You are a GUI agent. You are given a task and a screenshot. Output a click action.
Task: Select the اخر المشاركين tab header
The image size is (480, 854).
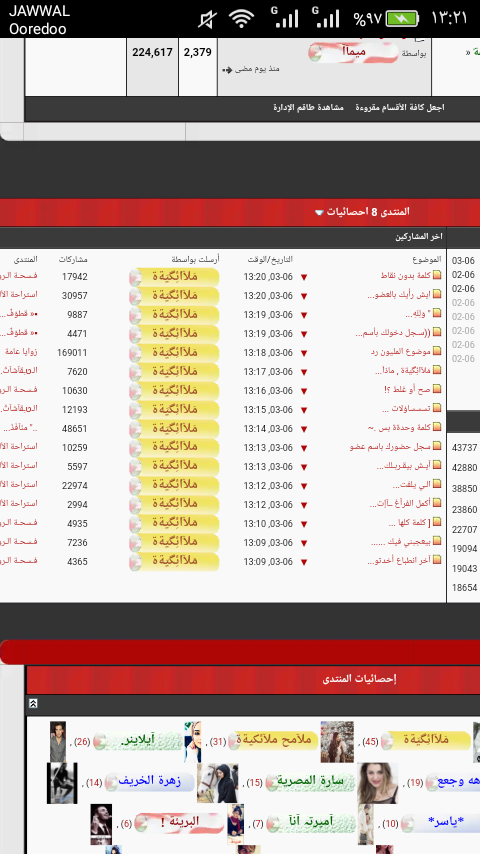point(418,237)
